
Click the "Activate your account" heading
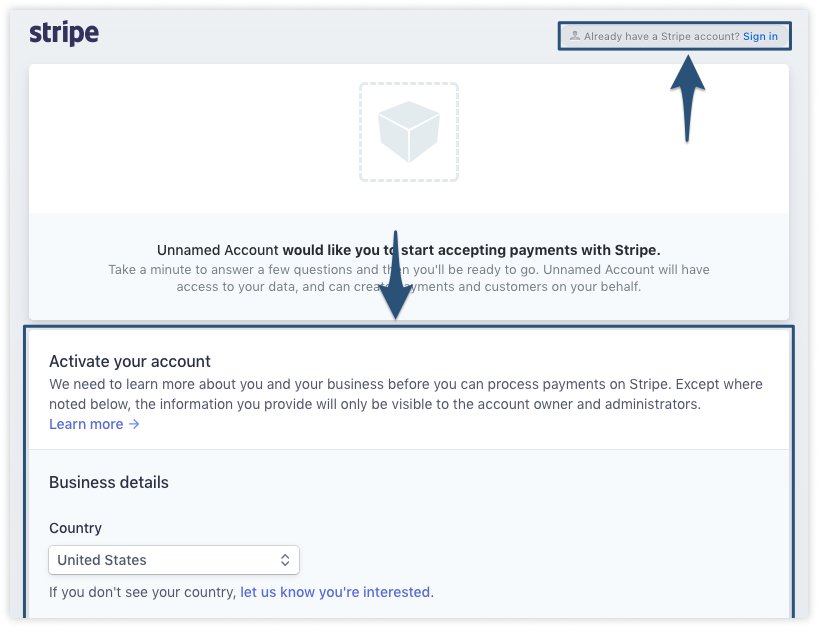(x=130, y=362)
